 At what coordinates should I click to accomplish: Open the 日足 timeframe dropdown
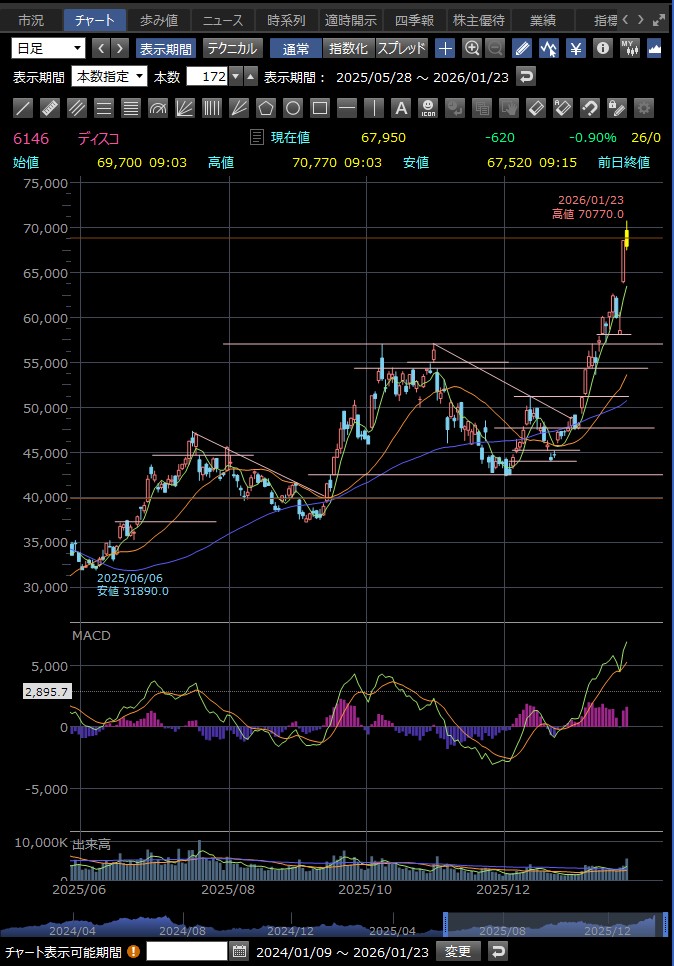[x=49, y=48]
